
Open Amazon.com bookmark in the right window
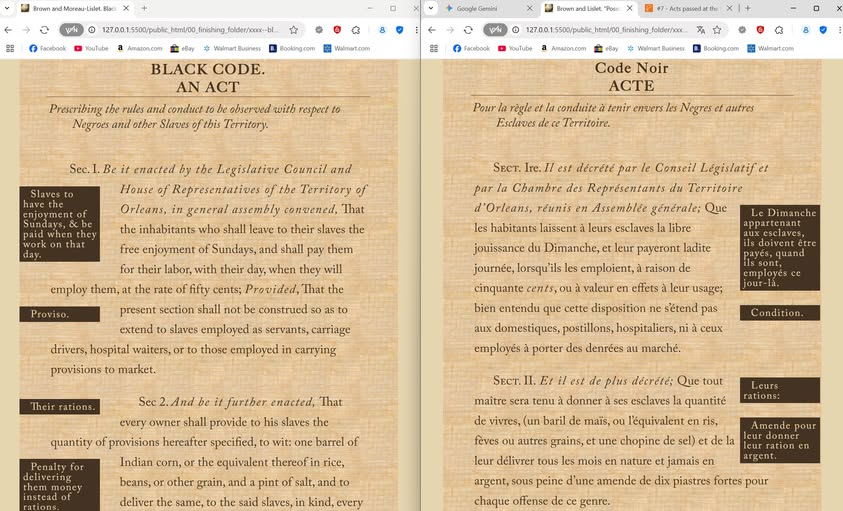click(x=563, y=48)
